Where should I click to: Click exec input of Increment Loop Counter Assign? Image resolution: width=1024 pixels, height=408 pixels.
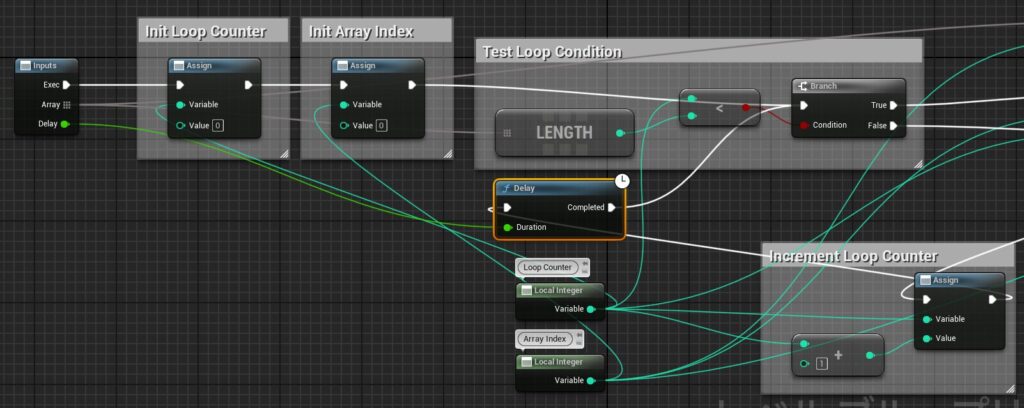927,300
